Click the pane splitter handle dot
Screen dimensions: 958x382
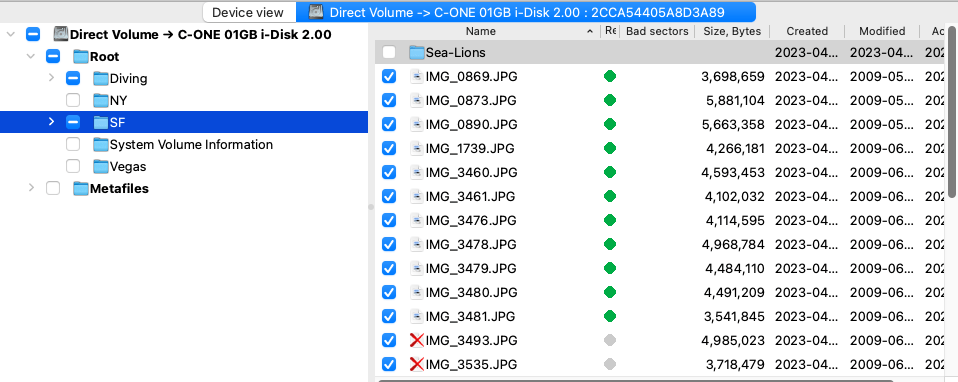[x=371, y=207]
